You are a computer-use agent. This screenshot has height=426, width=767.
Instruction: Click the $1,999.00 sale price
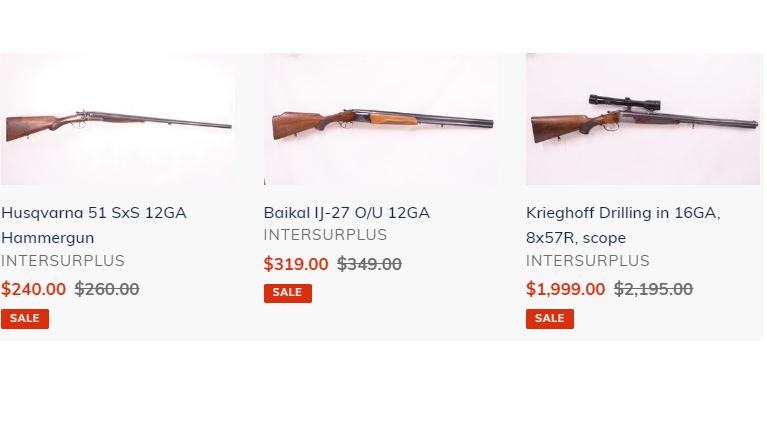point(565,289)
